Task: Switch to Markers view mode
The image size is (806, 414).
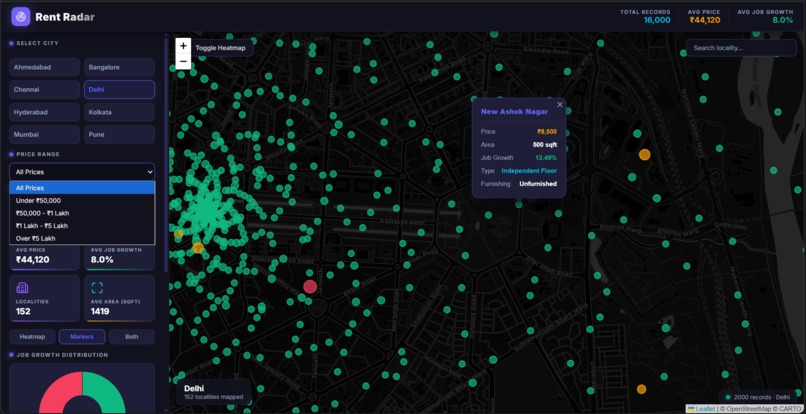Action: 82,337
